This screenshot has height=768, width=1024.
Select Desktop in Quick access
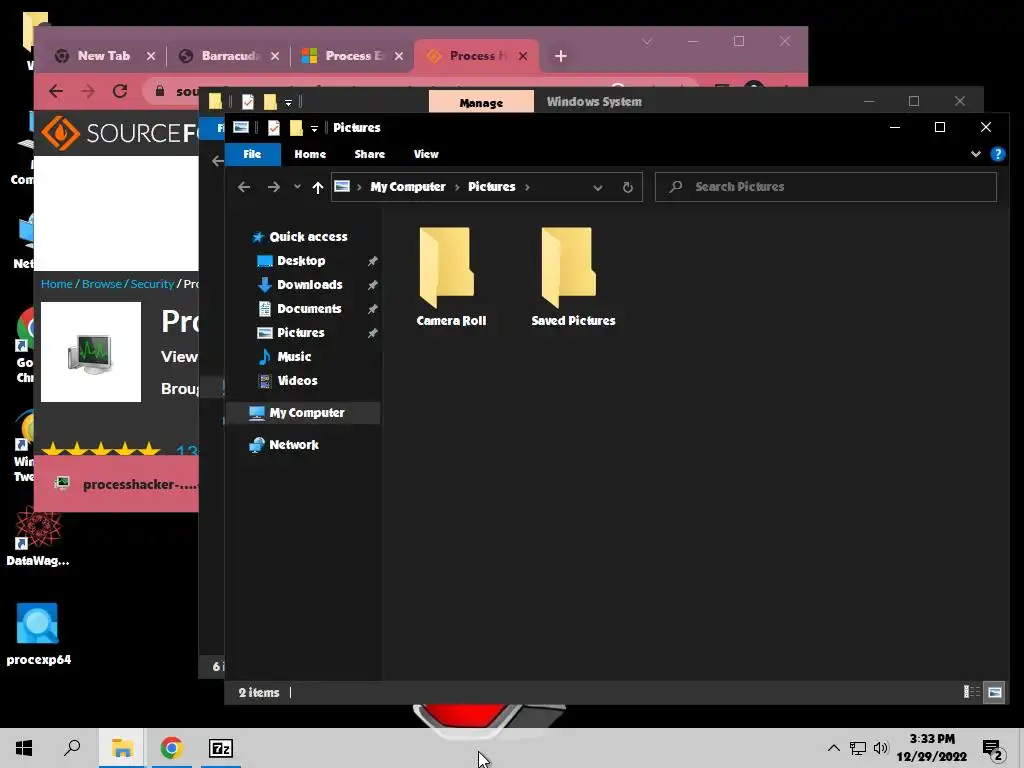tap(300, 261)
